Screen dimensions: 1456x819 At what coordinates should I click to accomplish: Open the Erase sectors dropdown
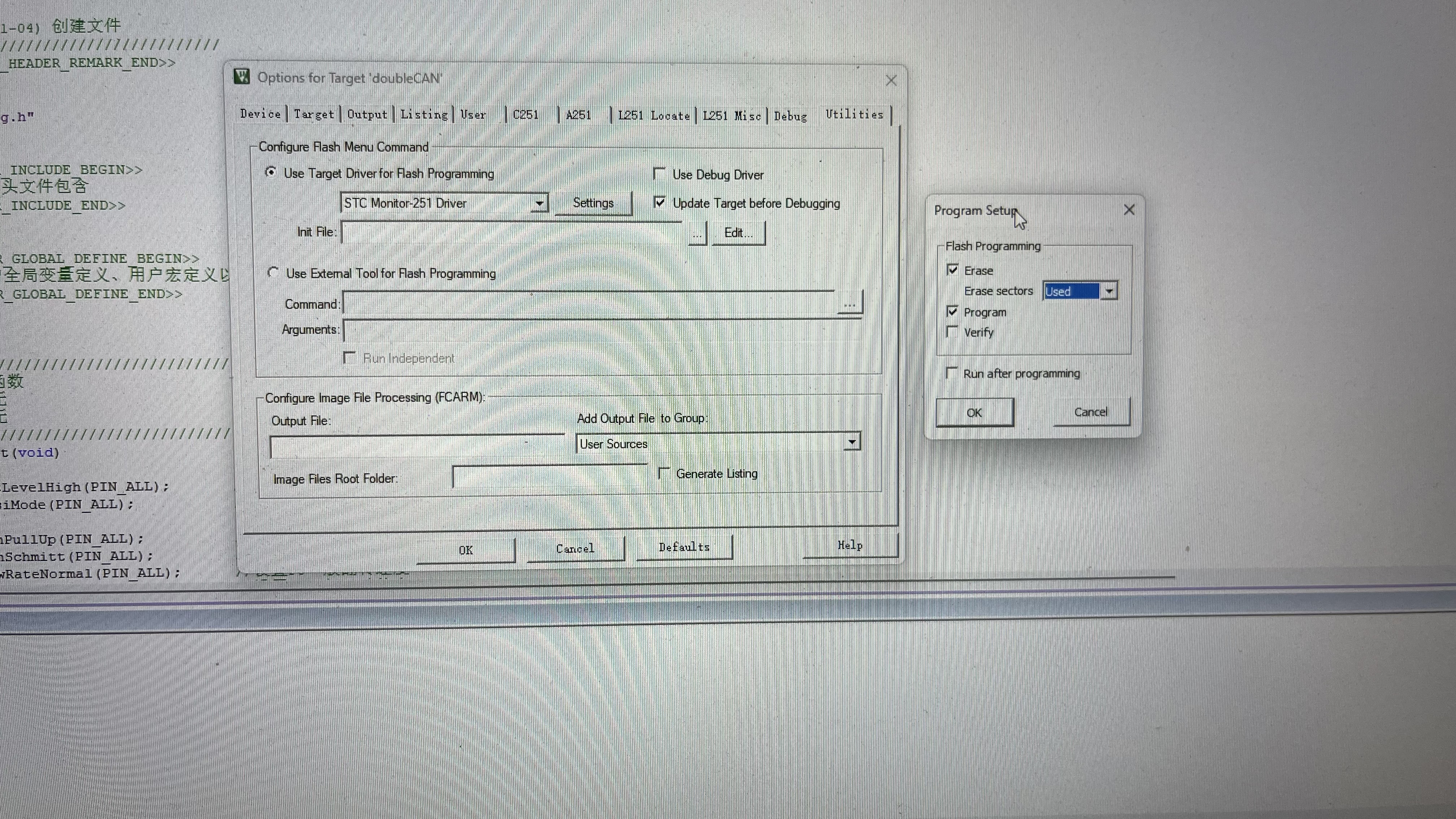[x=1109, y=291]
